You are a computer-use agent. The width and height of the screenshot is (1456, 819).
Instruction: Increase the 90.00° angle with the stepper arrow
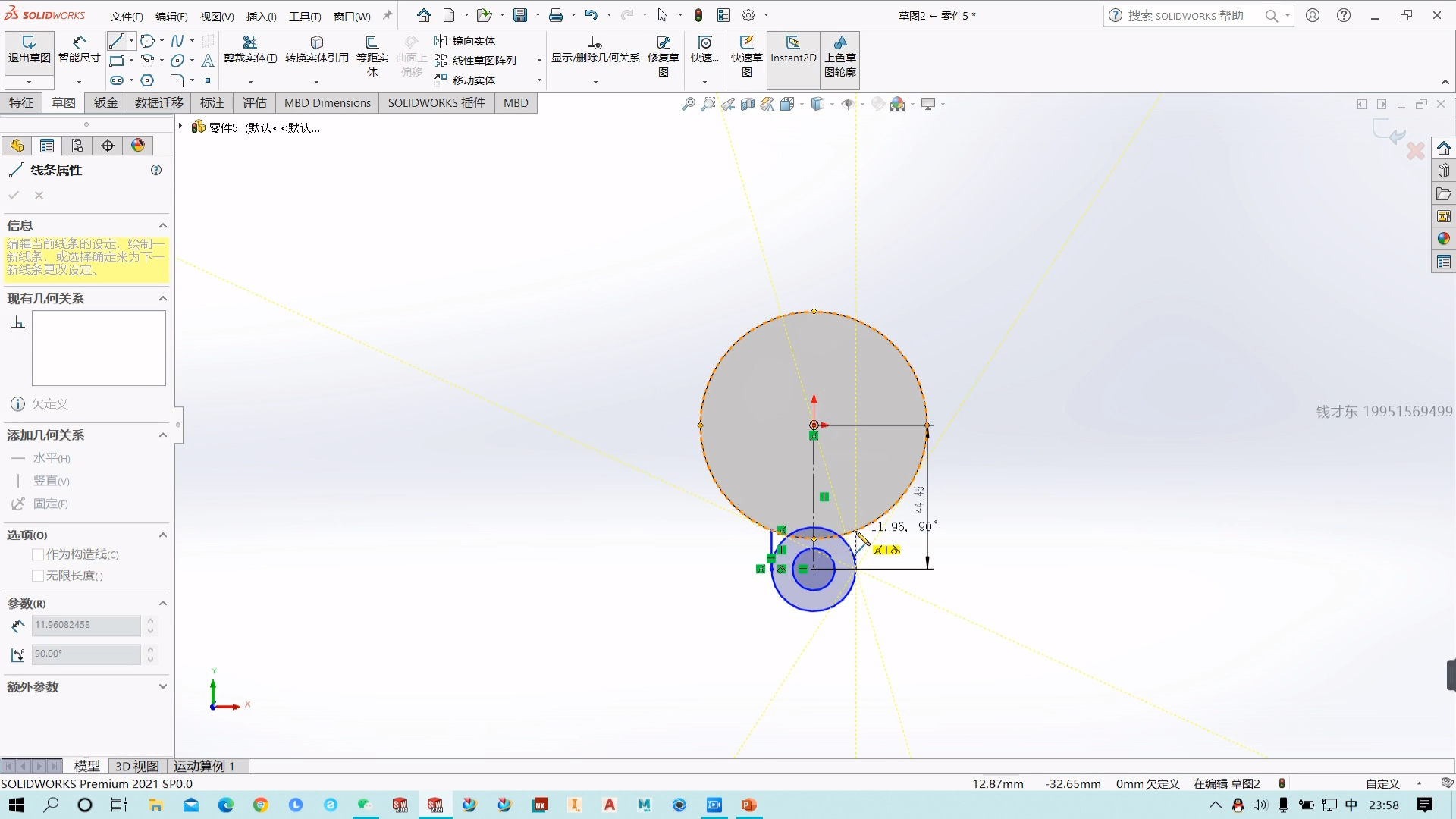[150, 648]
